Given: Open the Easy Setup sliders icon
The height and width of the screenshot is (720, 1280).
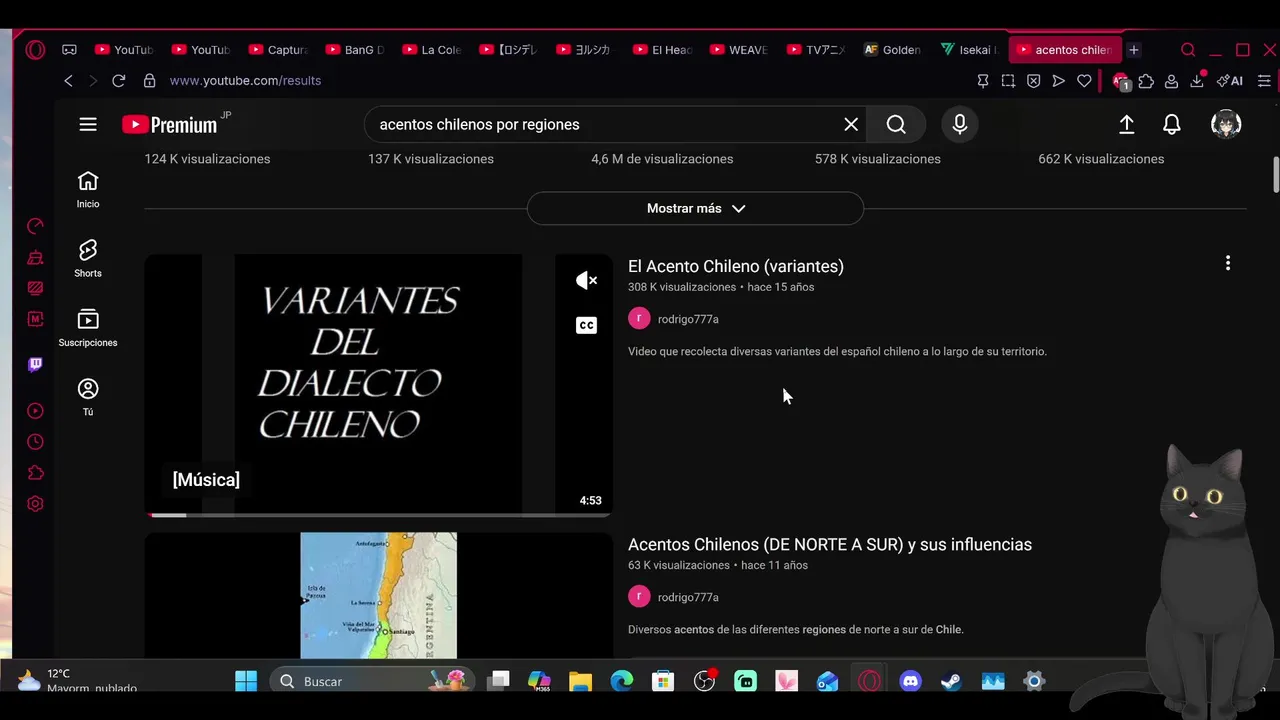Looking at the screenshot, I should click(1266, 81).
